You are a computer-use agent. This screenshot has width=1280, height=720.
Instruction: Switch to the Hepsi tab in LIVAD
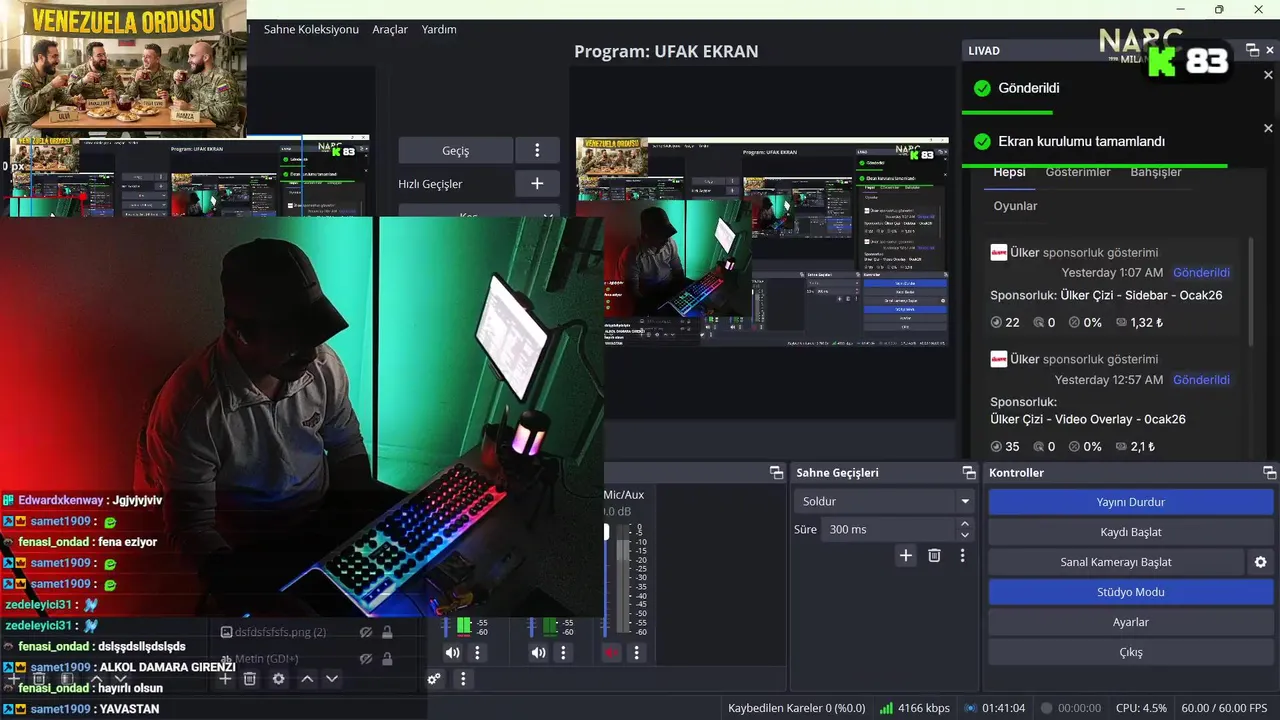[x=1009, y=172]
